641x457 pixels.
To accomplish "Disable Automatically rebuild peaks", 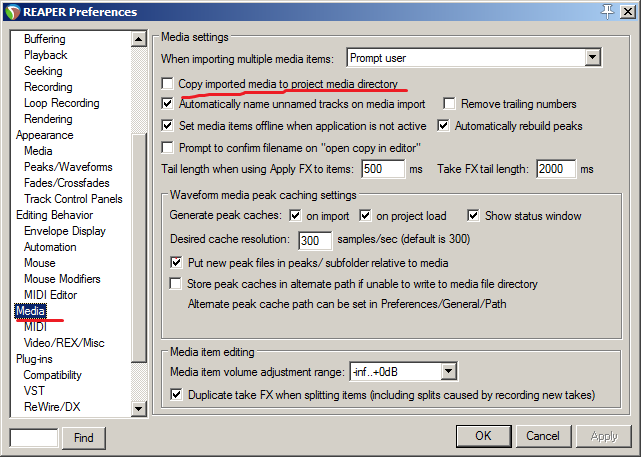I will [443, 125].
